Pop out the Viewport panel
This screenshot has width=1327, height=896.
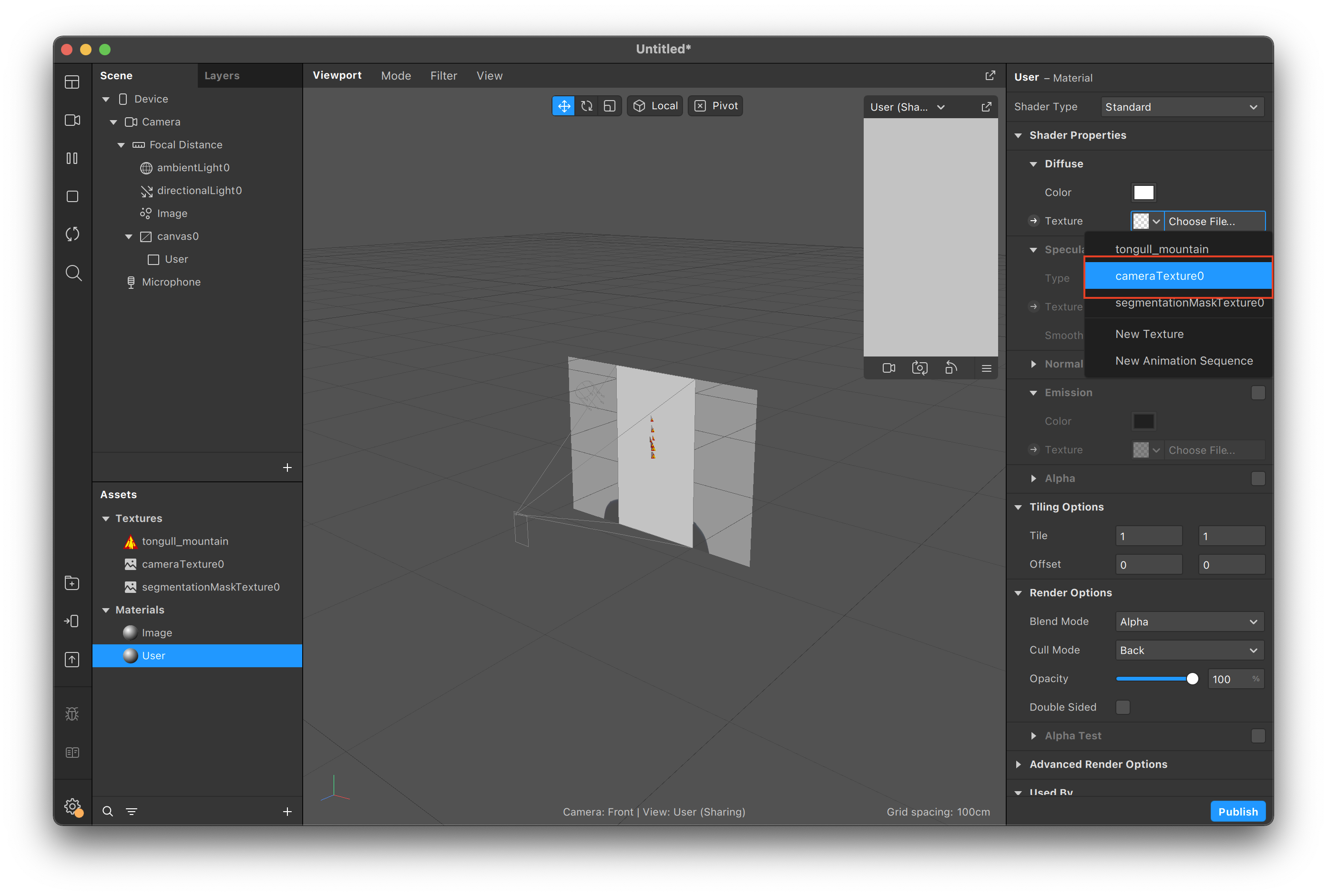tap(990, 75)
